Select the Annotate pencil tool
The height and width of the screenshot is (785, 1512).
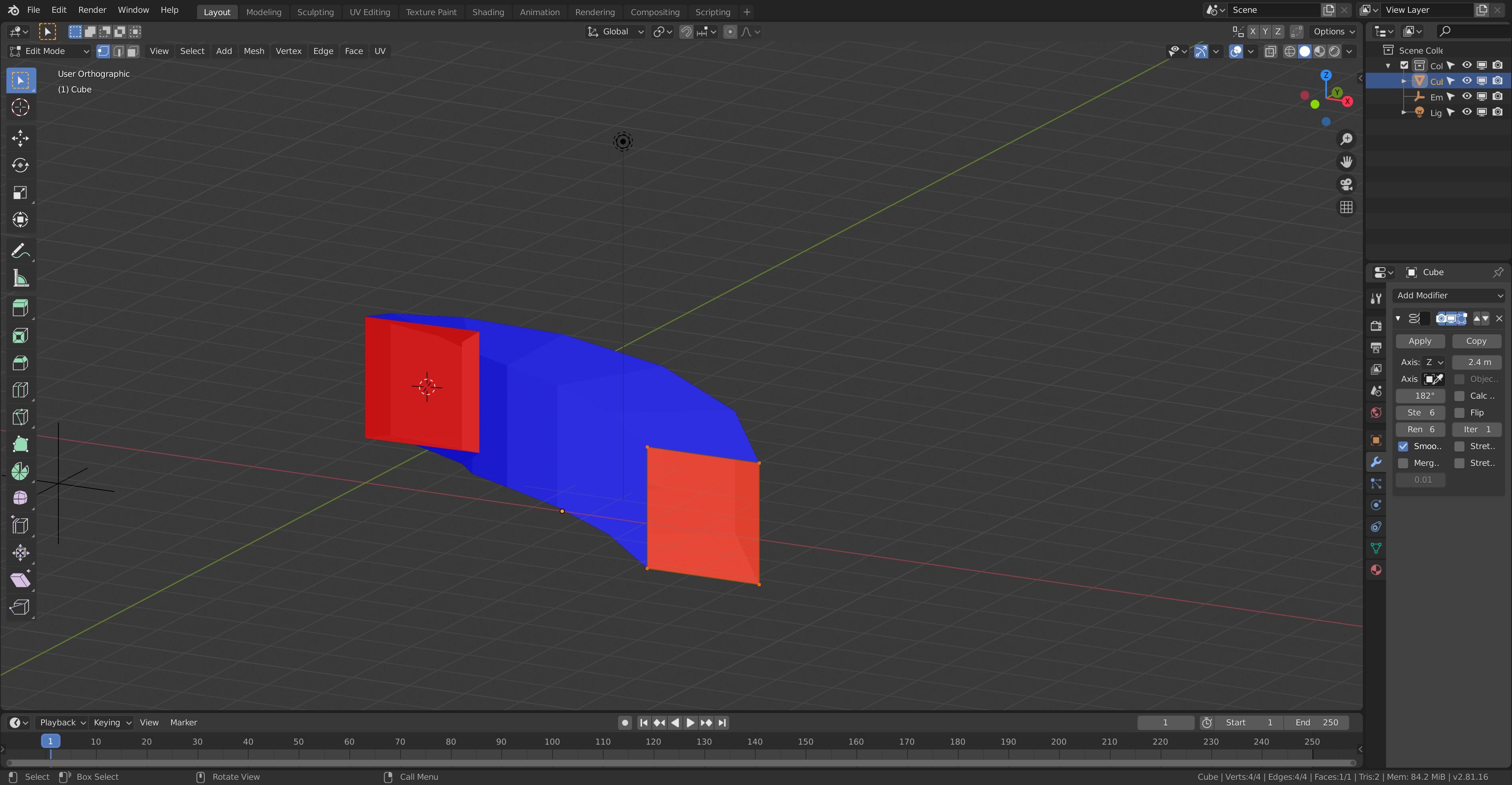[x=20, y=251]
